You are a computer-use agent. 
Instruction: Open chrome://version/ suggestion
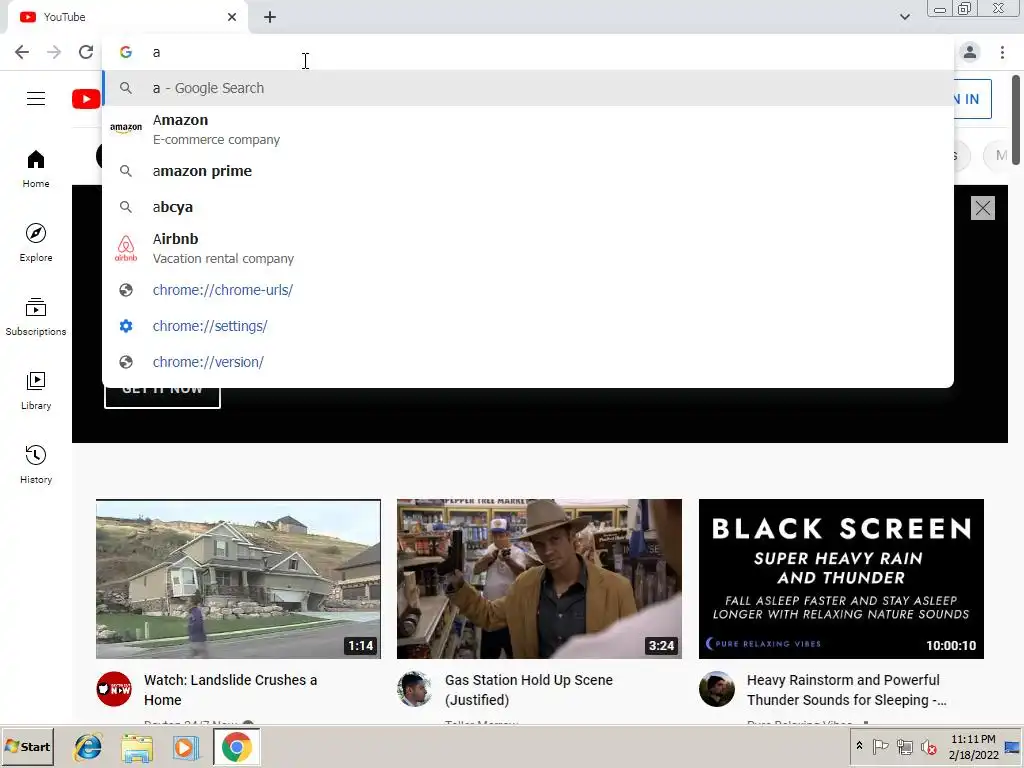coord(528,362)
